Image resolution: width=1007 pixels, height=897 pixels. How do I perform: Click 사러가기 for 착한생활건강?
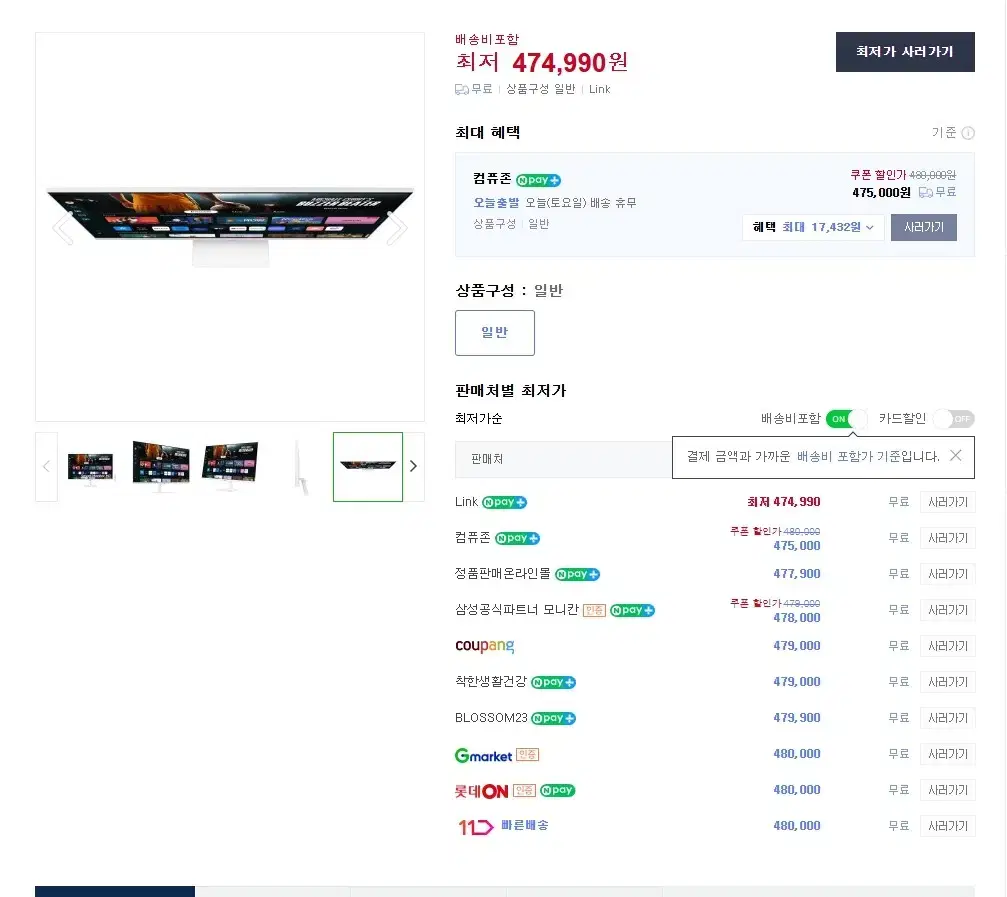click(x=947, y=682)
